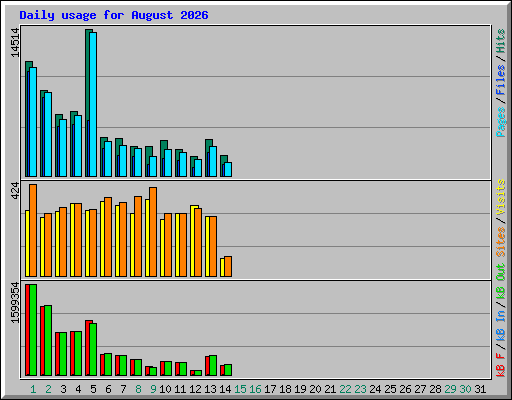Click the green kB bar for day 5
The height and width of the screenshot is (400, 512).
click(x=93, y=349)
